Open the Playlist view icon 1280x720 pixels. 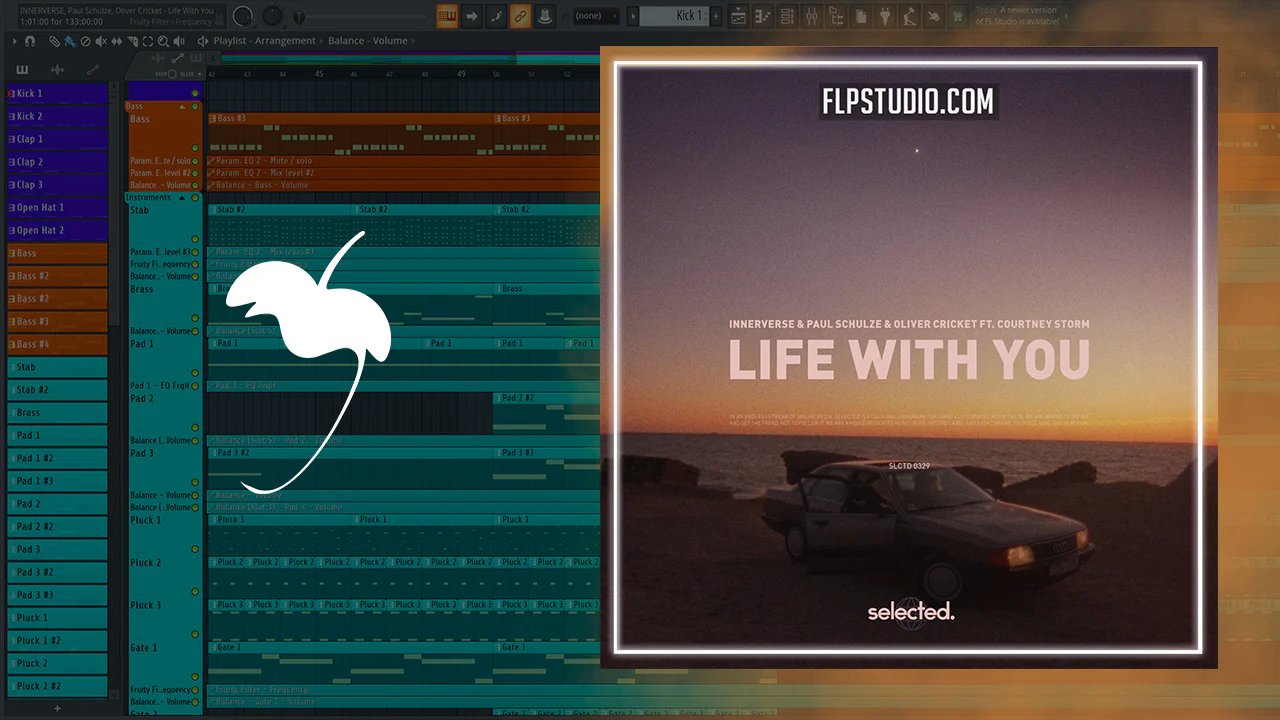739,16
